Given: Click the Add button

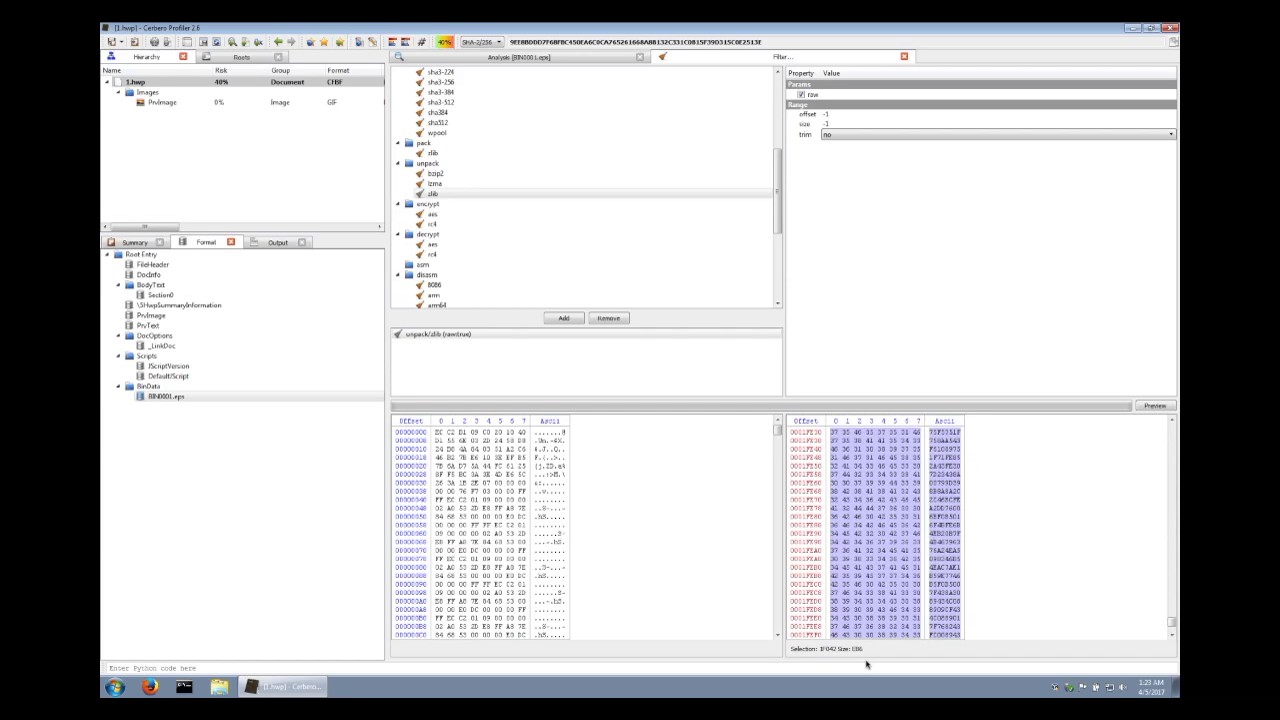Looking at the screenshot, I should (564, 318).
